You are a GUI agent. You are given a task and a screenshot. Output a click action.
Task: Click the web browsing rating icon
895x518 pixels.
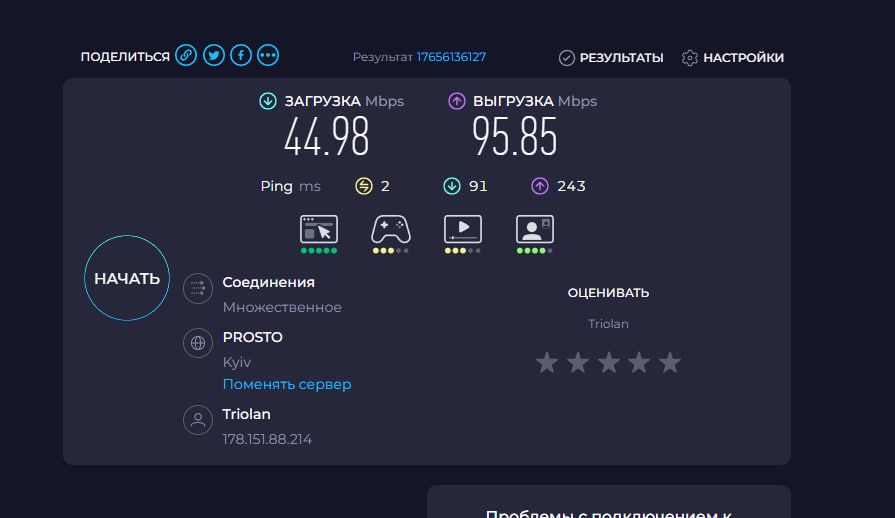point(319,229)
